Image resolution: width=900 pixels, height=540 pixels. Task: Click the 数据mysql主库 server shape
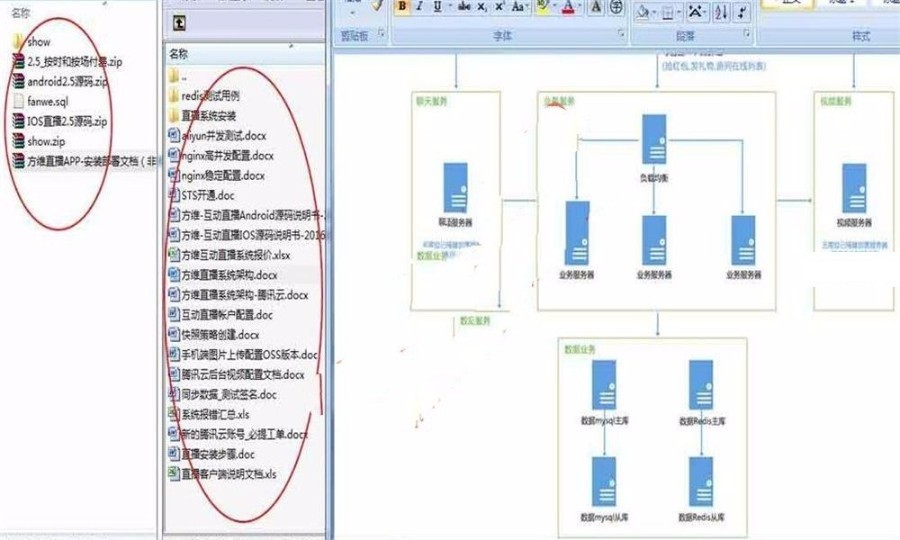click(x=604, y=385)
